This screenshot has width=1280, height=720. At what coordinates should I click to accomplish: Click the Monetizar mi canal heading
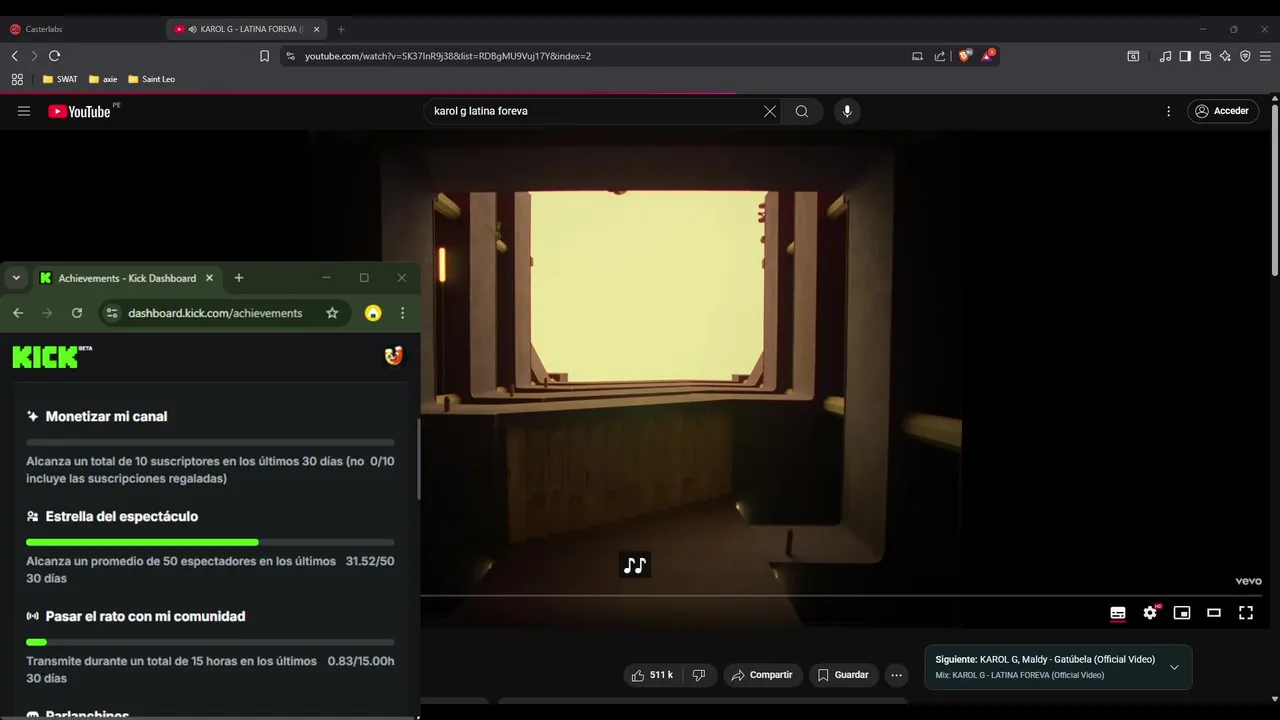pos(106,416)
